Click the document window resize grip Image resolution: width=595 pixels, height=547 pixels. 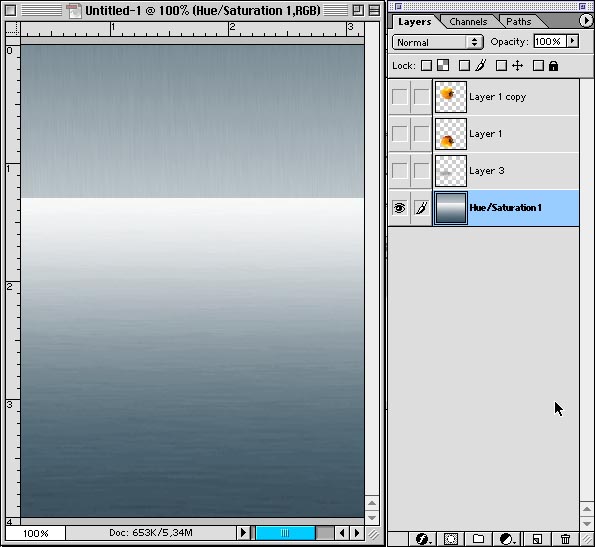[x=374, y=534]
